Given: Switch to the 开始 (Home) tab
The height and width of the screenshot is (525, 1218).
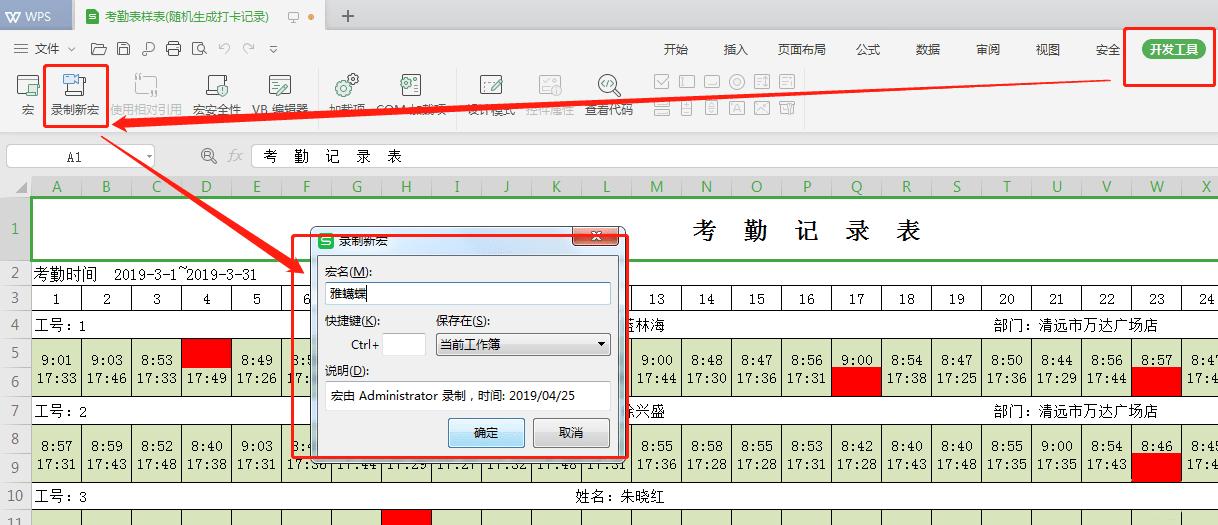Looking at the screenshot, I should pyautogui.click(x=676, y=49).
